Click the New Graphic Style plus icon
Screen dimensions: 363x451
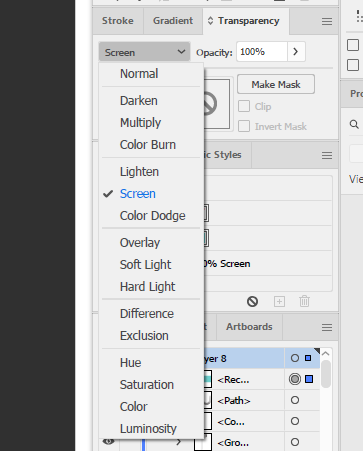pyautogui.click(x=279, y=302)
